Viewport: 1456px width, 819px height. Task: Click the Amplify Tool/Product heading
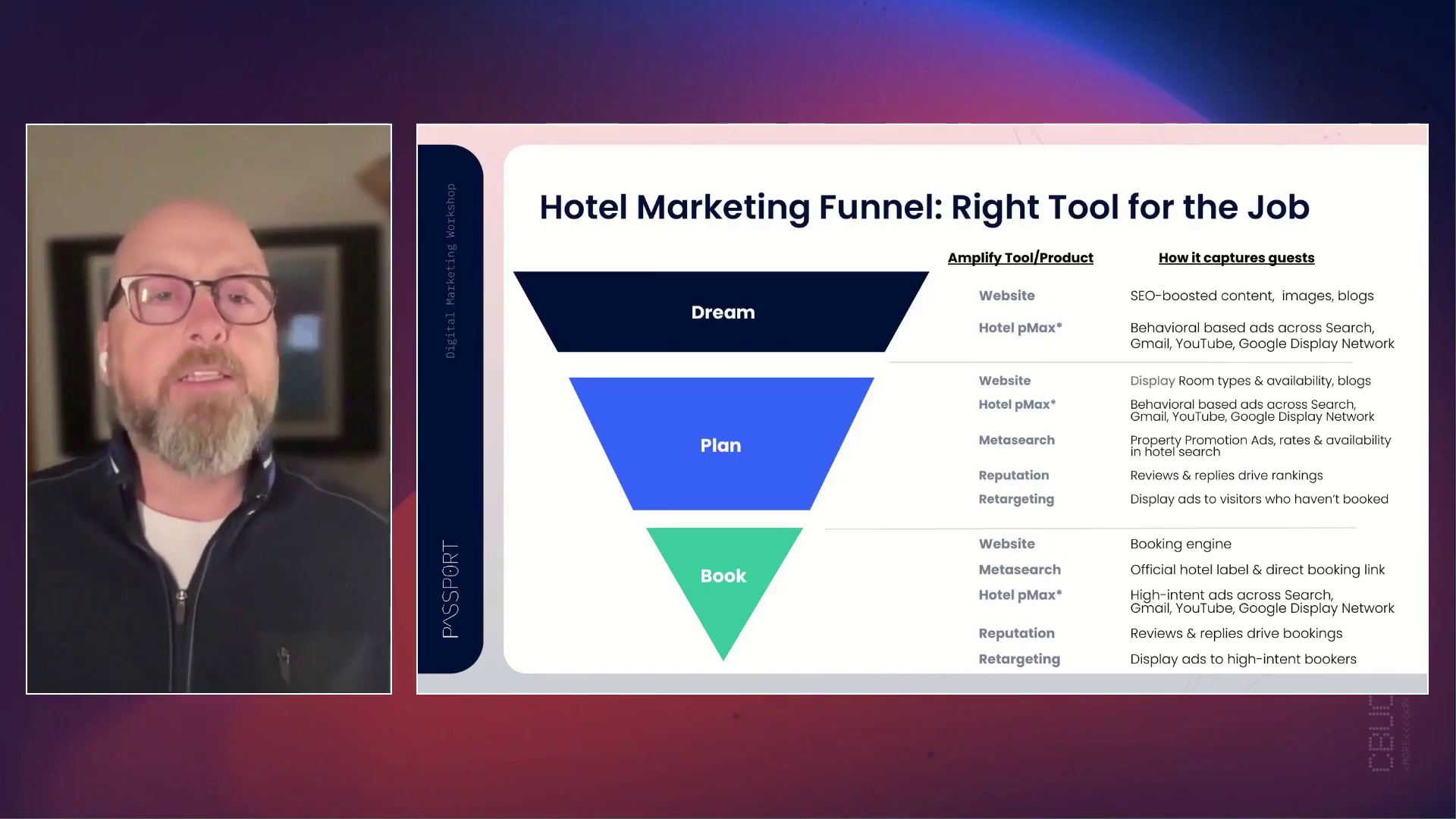point(1020,258)
